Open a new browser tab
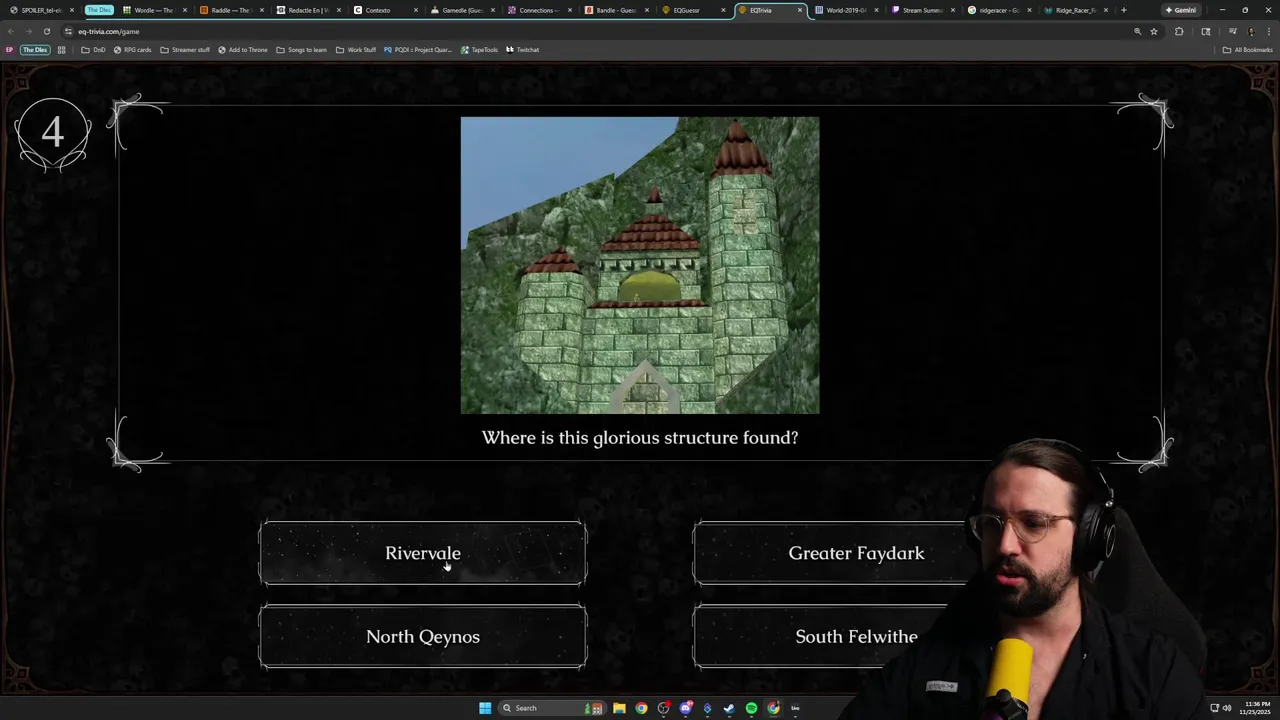The height and width of the screenshot is (720, 1280). (x=1123, y=10)
